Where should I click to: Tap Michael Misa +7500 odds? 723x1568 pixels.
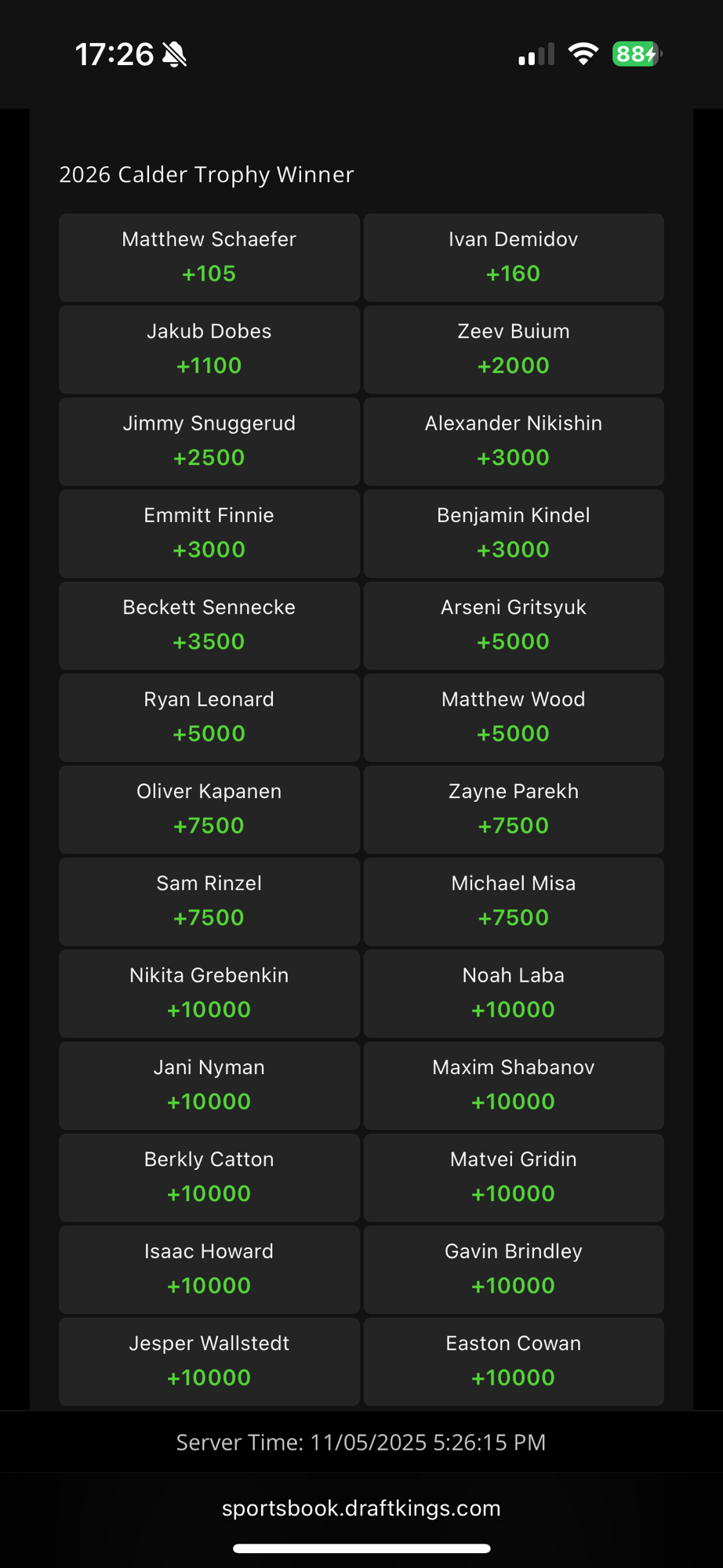click(514, 902)
